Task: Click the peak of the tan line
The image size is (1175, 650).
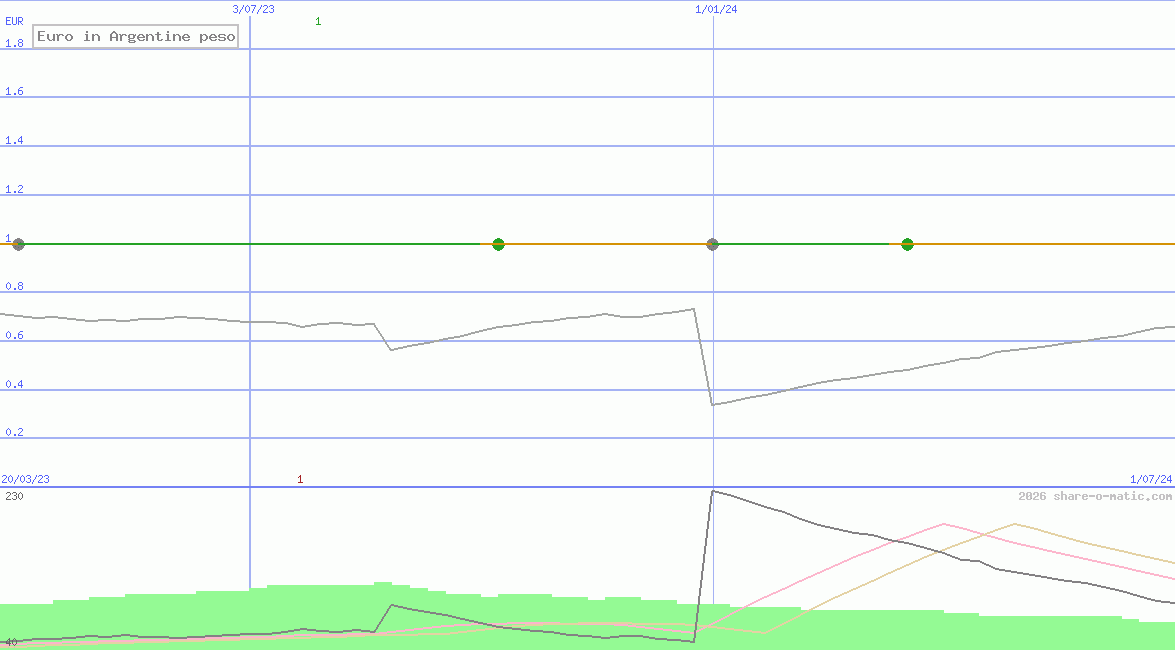Action: click(x=1015, y=523)
